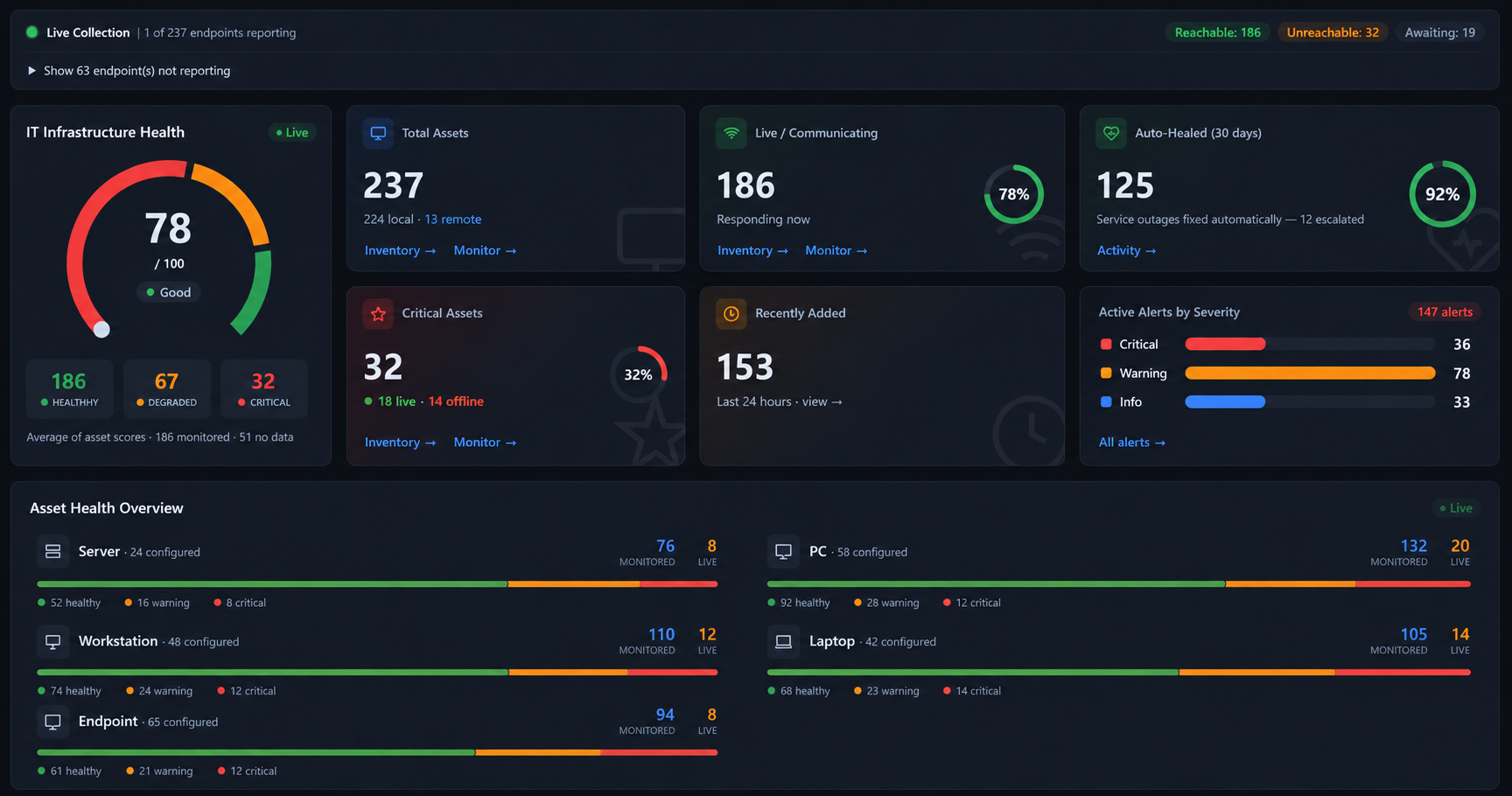Click the Live badge in Infrastructure Health
This screenshot has width=1512, height=796.
(292, 133)
